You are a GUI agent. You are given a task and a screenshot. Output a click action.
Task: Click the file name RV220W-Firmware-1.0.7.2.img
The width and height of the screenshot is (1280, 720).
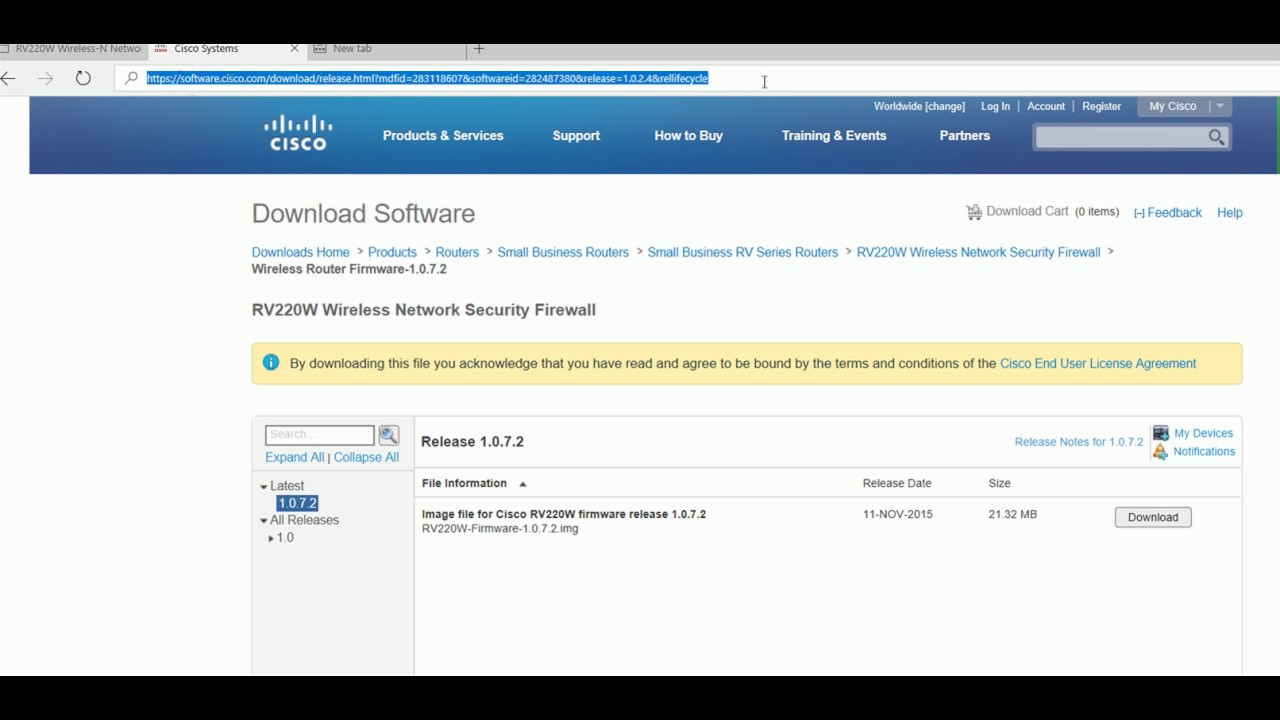(500, 529)
